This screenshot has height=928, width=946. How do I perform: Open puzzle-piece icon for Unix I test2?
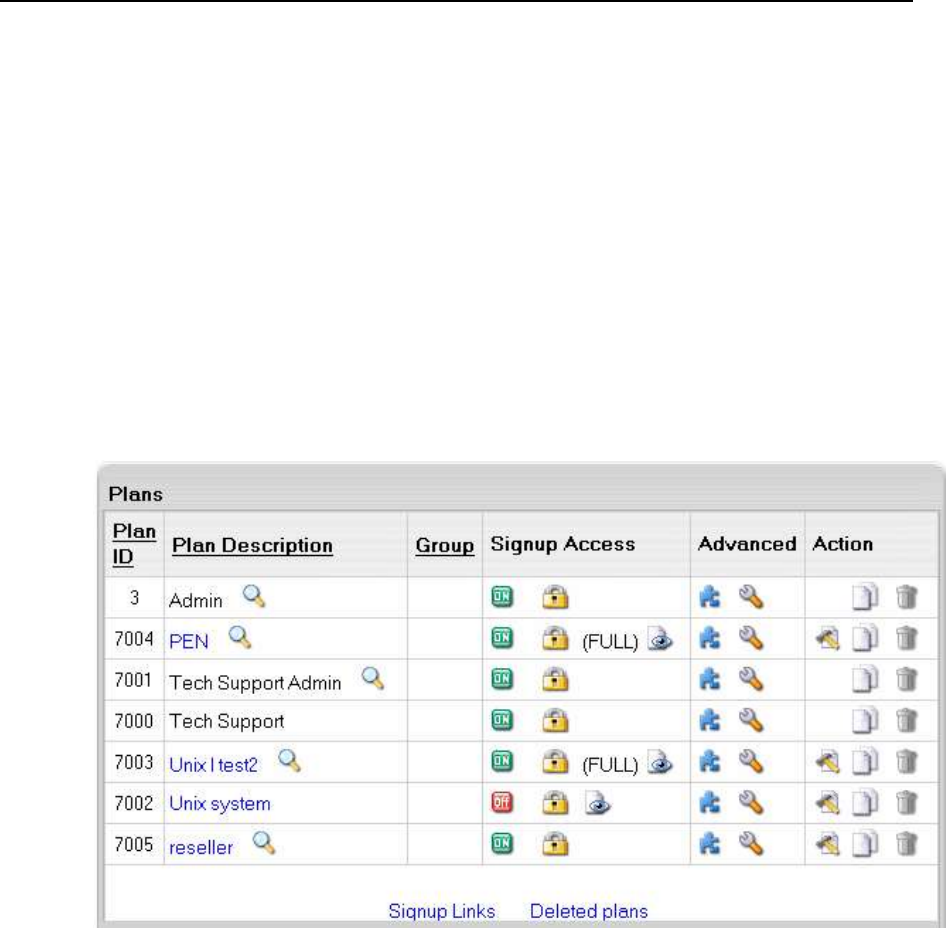(x=710, y=761)
